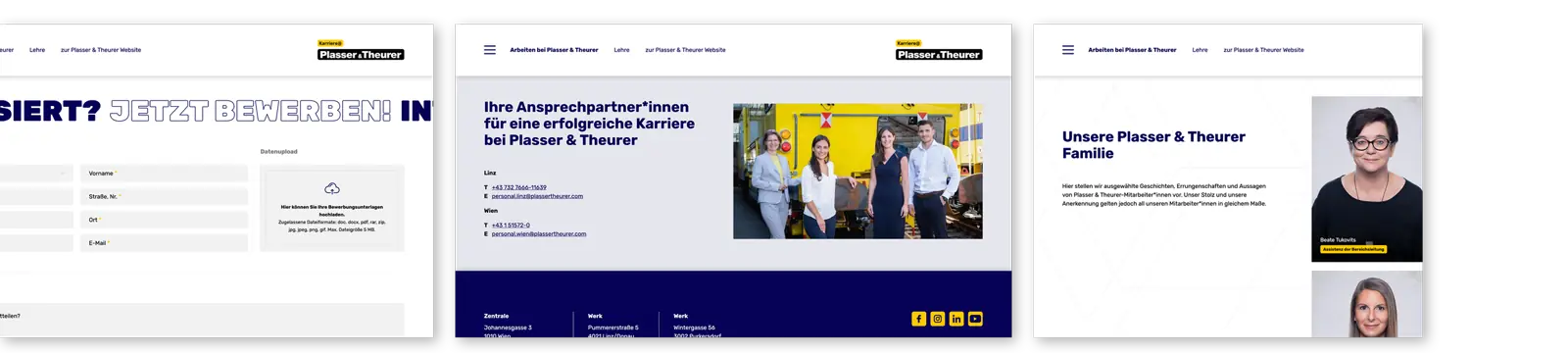Select 'Lehre' menu item on middle page
This screenshot has width=1568, height=353.
[x=621, y=50]
